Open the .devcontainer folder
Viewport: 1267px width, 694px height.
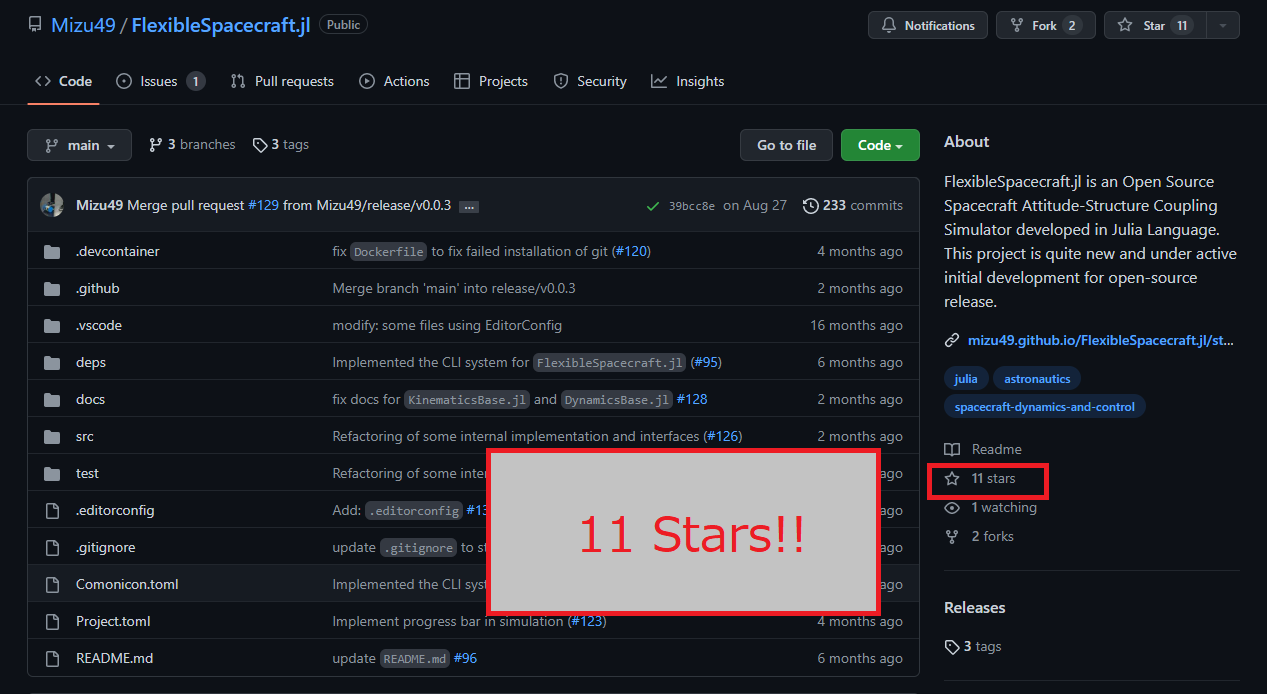pyautogui.click(x=117, y=251)
